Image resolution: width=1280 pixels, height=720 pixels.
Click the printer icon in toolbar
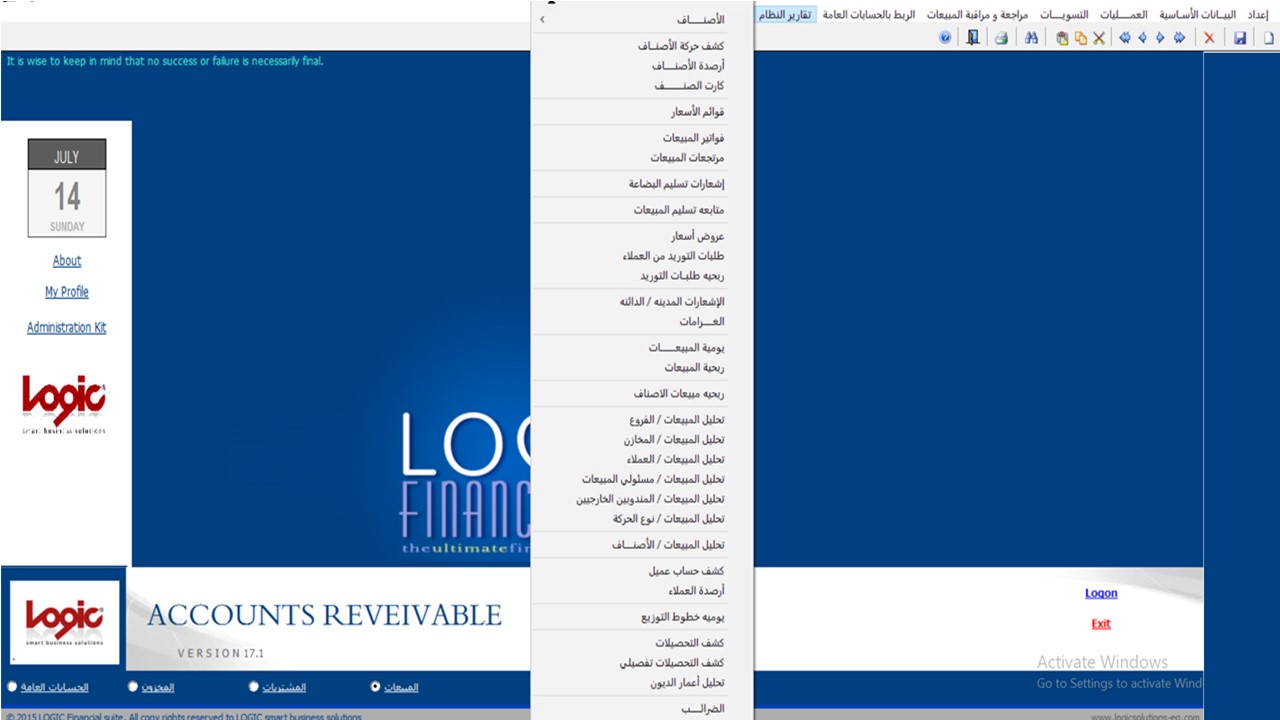[1001, 38]
